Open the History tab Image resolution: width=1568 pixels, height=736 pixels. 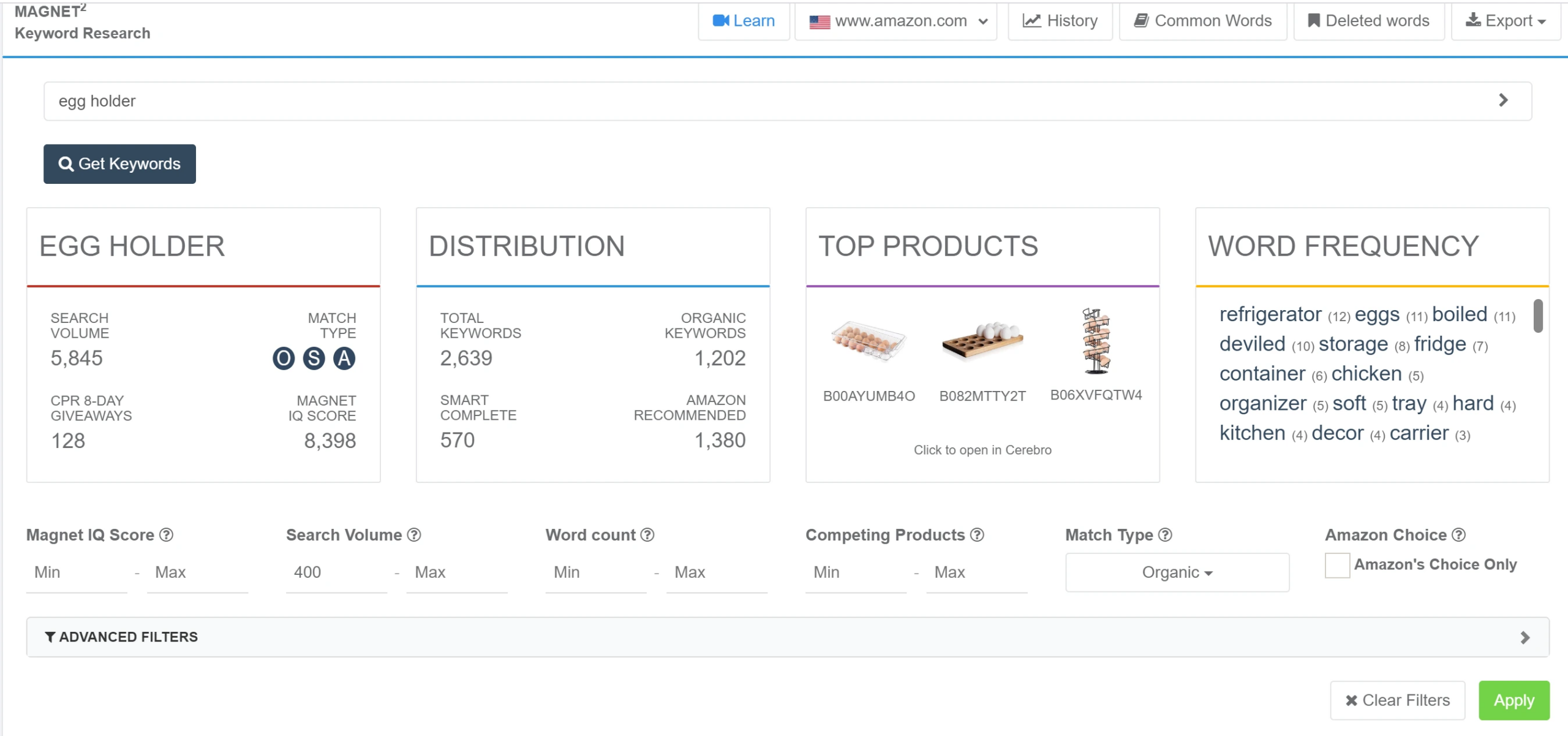click(1060, 21)
